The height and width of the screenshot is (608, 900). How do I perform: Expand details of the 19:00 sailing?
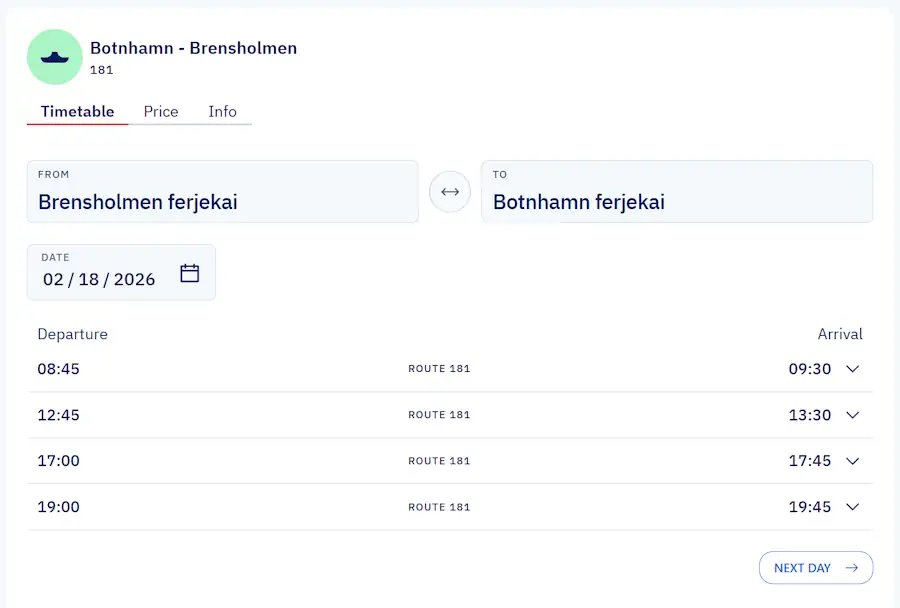[x=851, y=506]
